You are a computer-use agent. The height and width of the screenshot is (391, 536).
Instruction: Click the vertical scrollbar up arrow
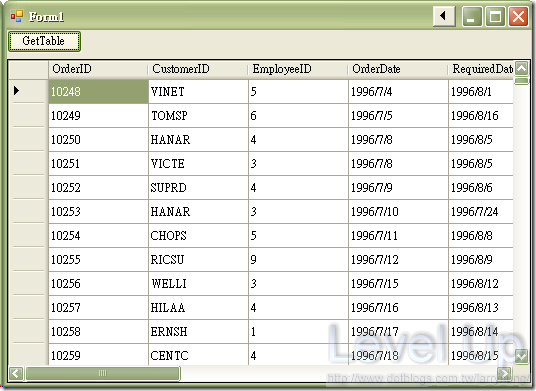(x=522, y=69)
